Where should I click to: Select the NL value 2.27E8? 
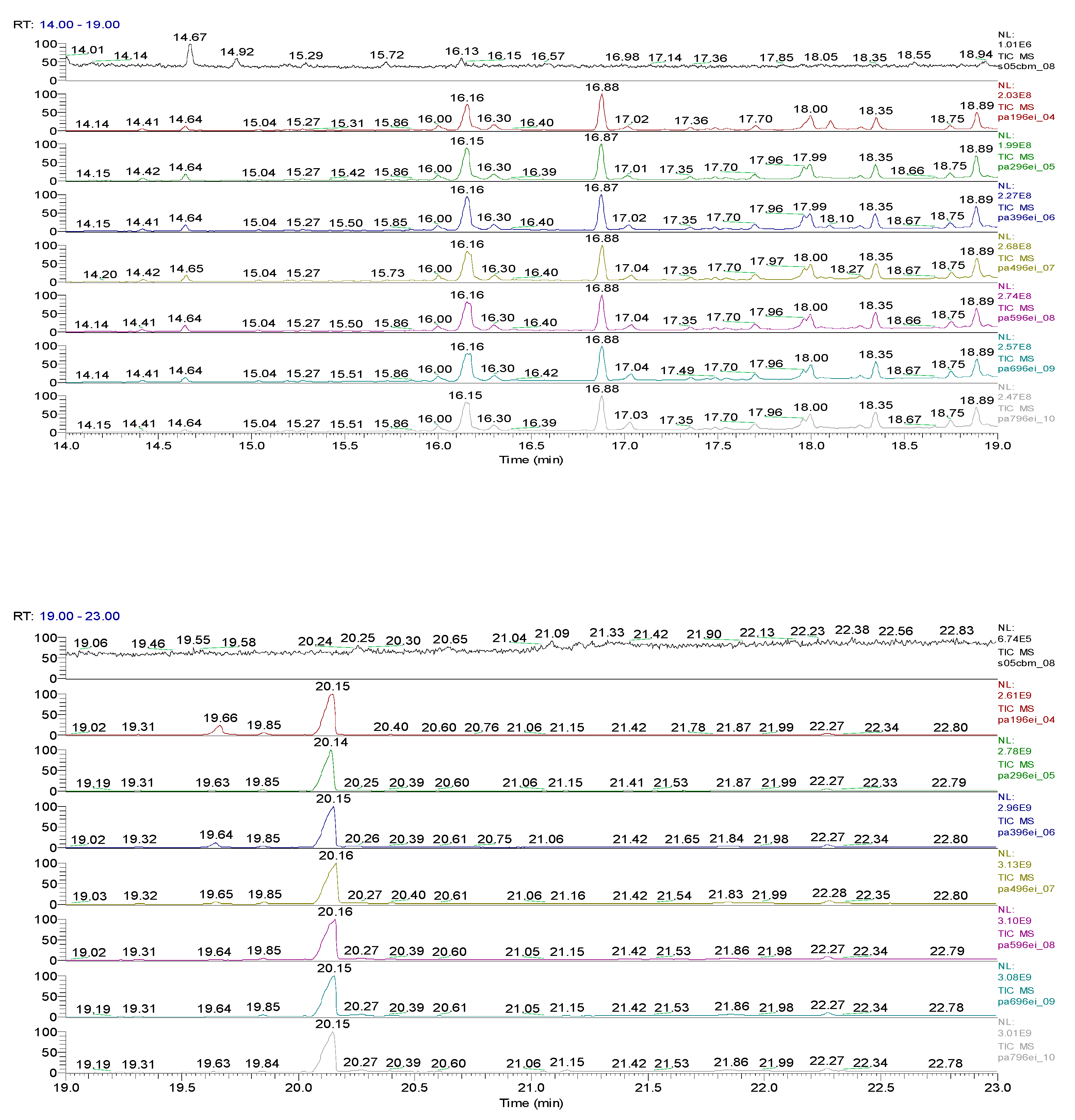pyautogui.click(x=1014, y=195)
